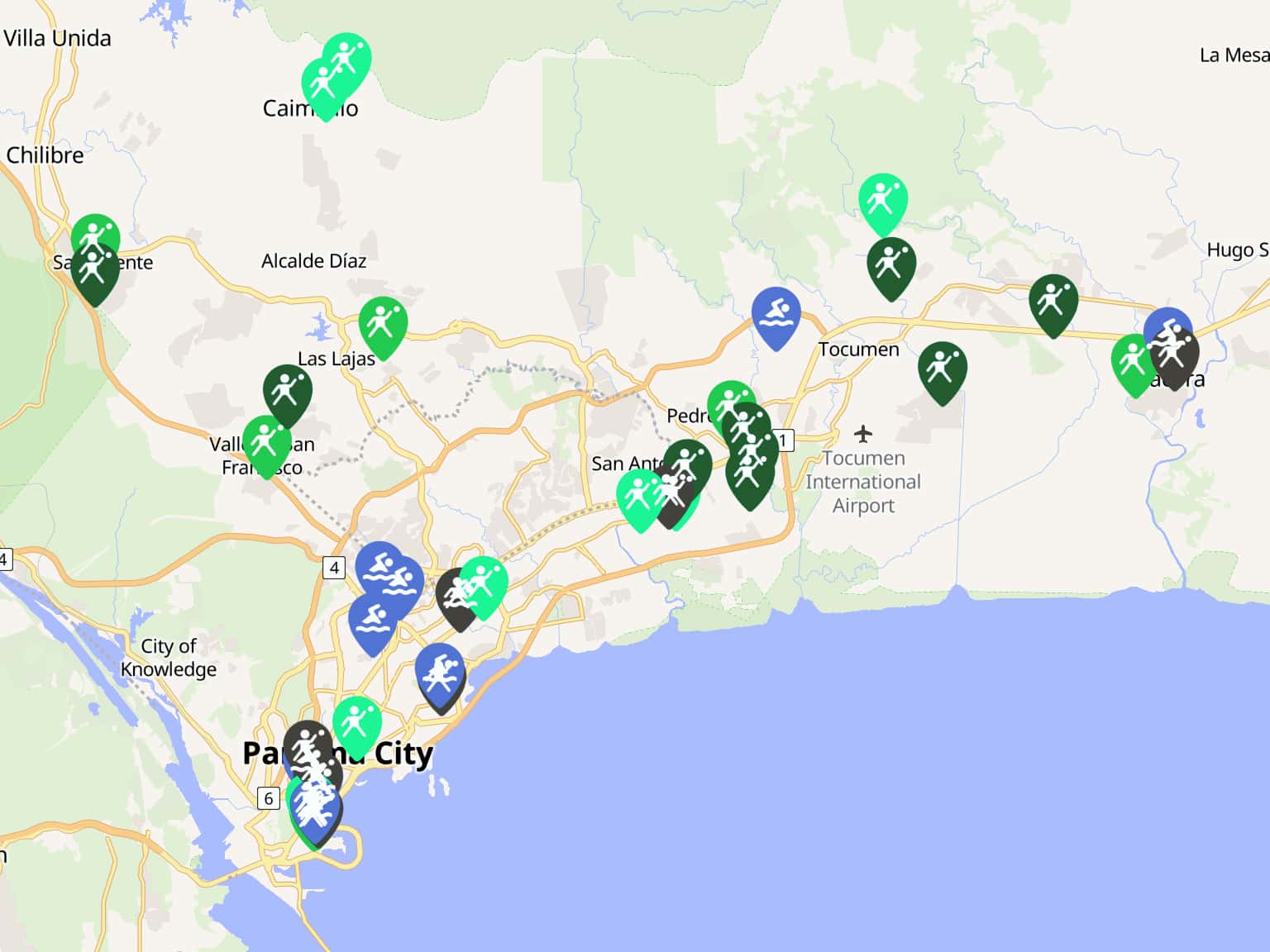Click the Alcalde Díaz place label

point(313,261)
